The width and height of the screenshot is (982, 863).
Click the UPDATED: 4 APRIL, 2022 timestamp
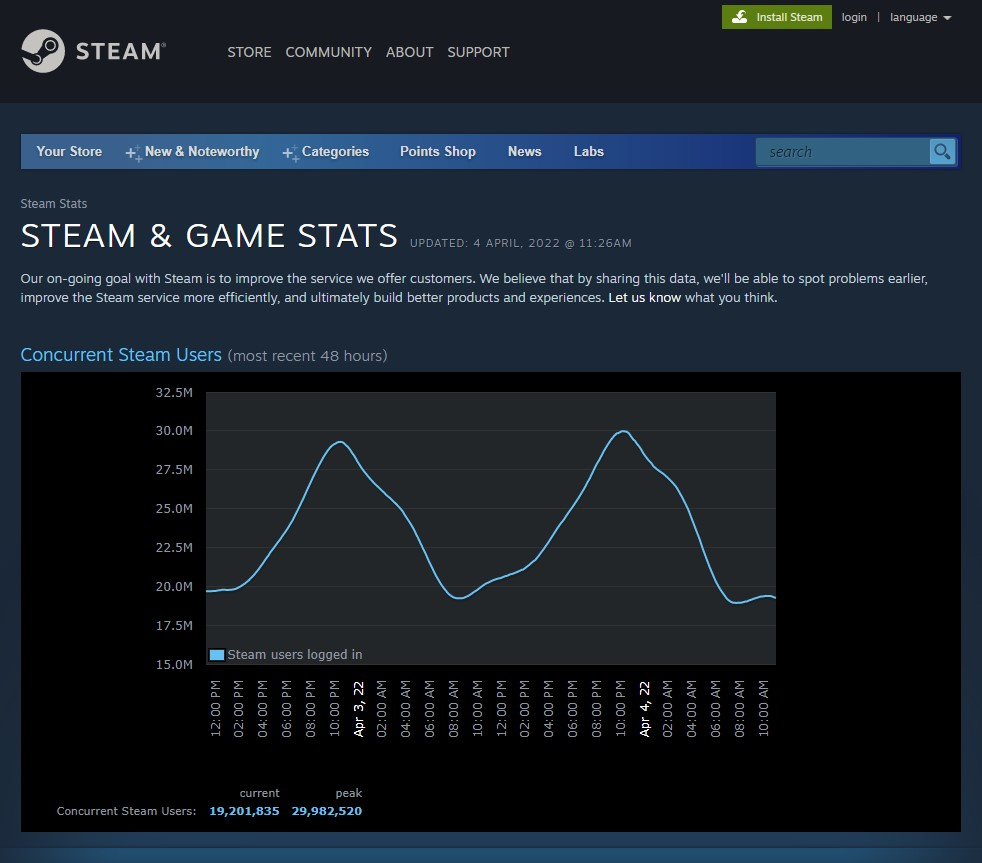520,243
